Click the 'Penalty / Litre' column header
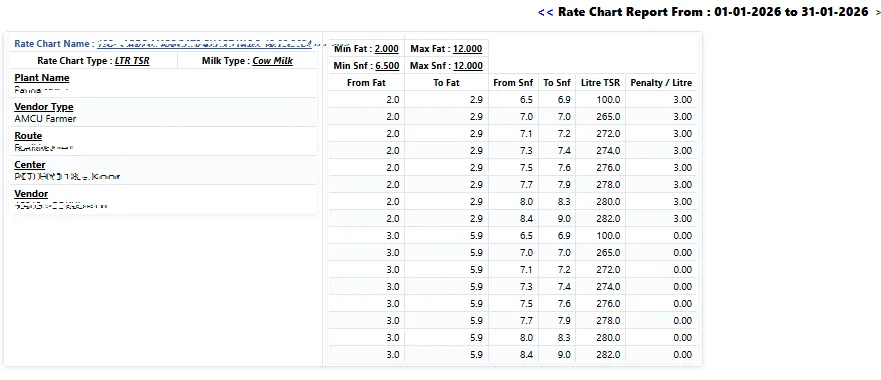The image size is (881, 380). click(x=661, y=83)
